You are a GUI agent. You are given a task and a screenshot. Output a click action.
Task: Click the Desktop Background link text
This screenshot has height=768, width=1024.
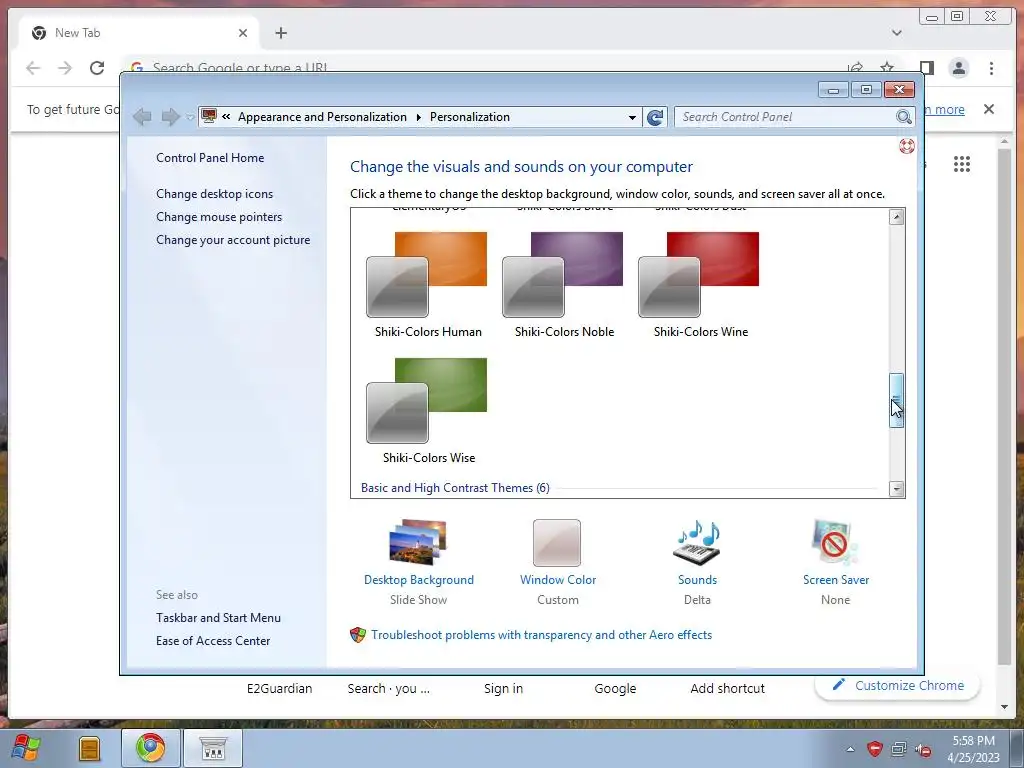(419, 580)
